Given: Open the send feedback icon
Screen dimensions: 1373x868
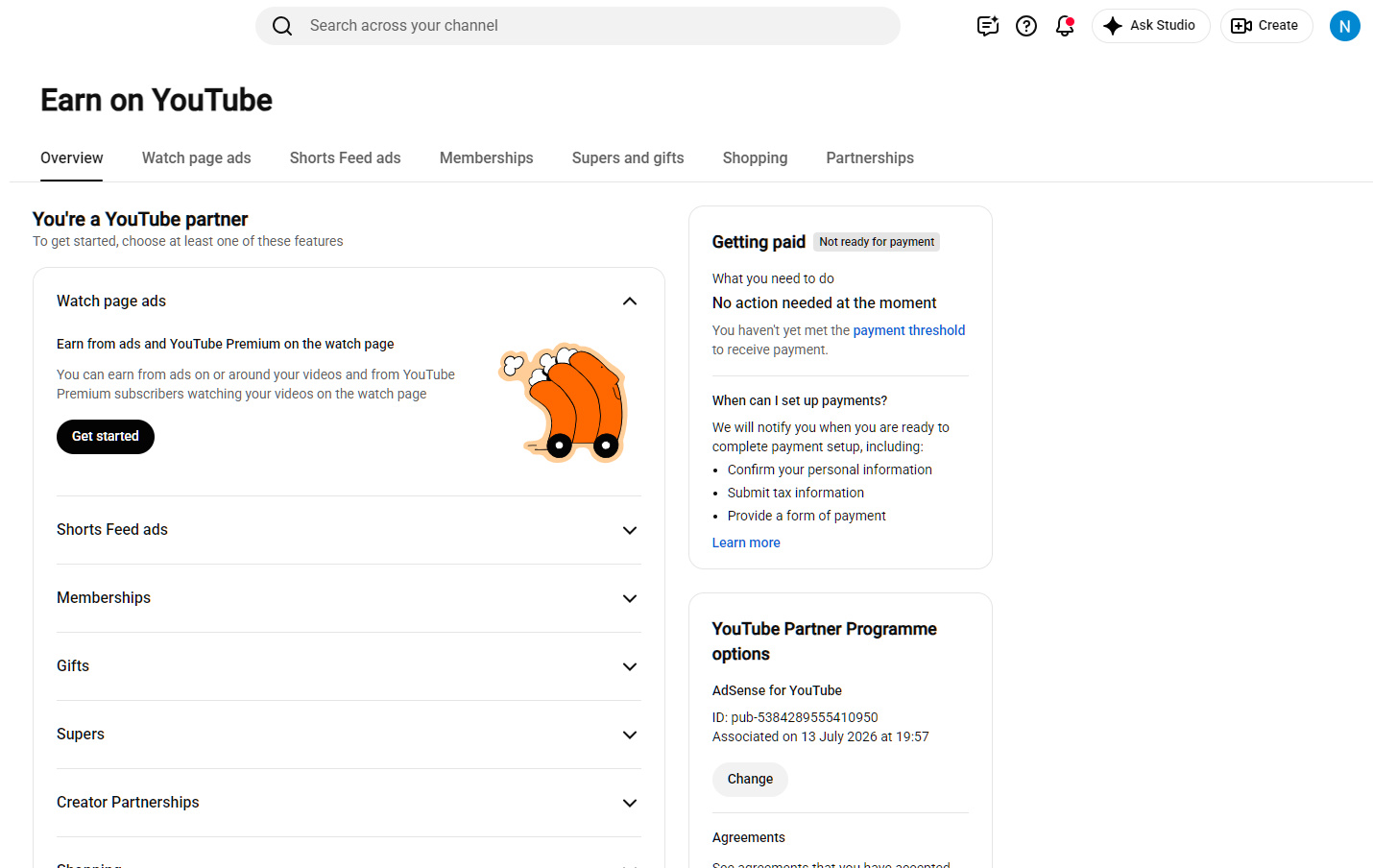Looking at the screenshot, I should (988, 26).
